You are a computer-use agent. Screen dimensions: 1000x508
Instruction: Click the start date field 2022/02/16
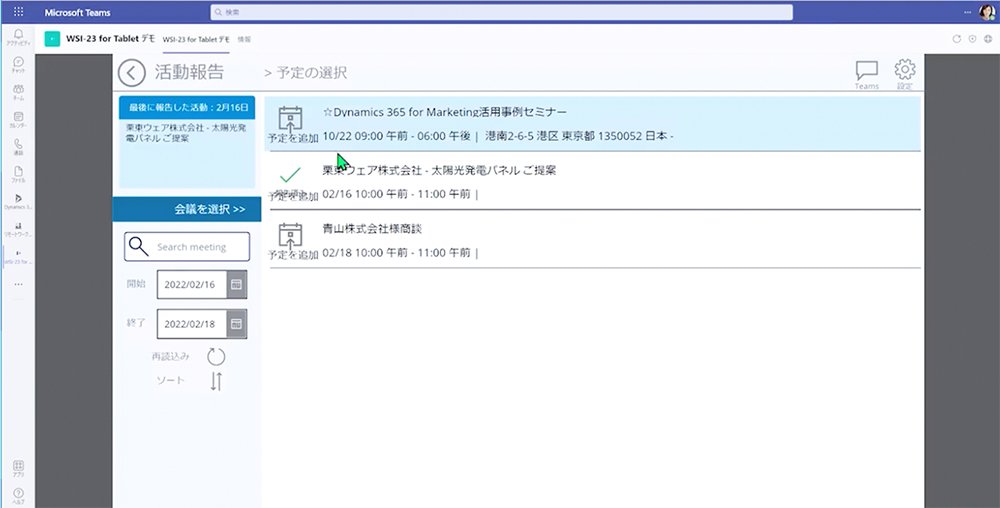[x=192, y=284]
